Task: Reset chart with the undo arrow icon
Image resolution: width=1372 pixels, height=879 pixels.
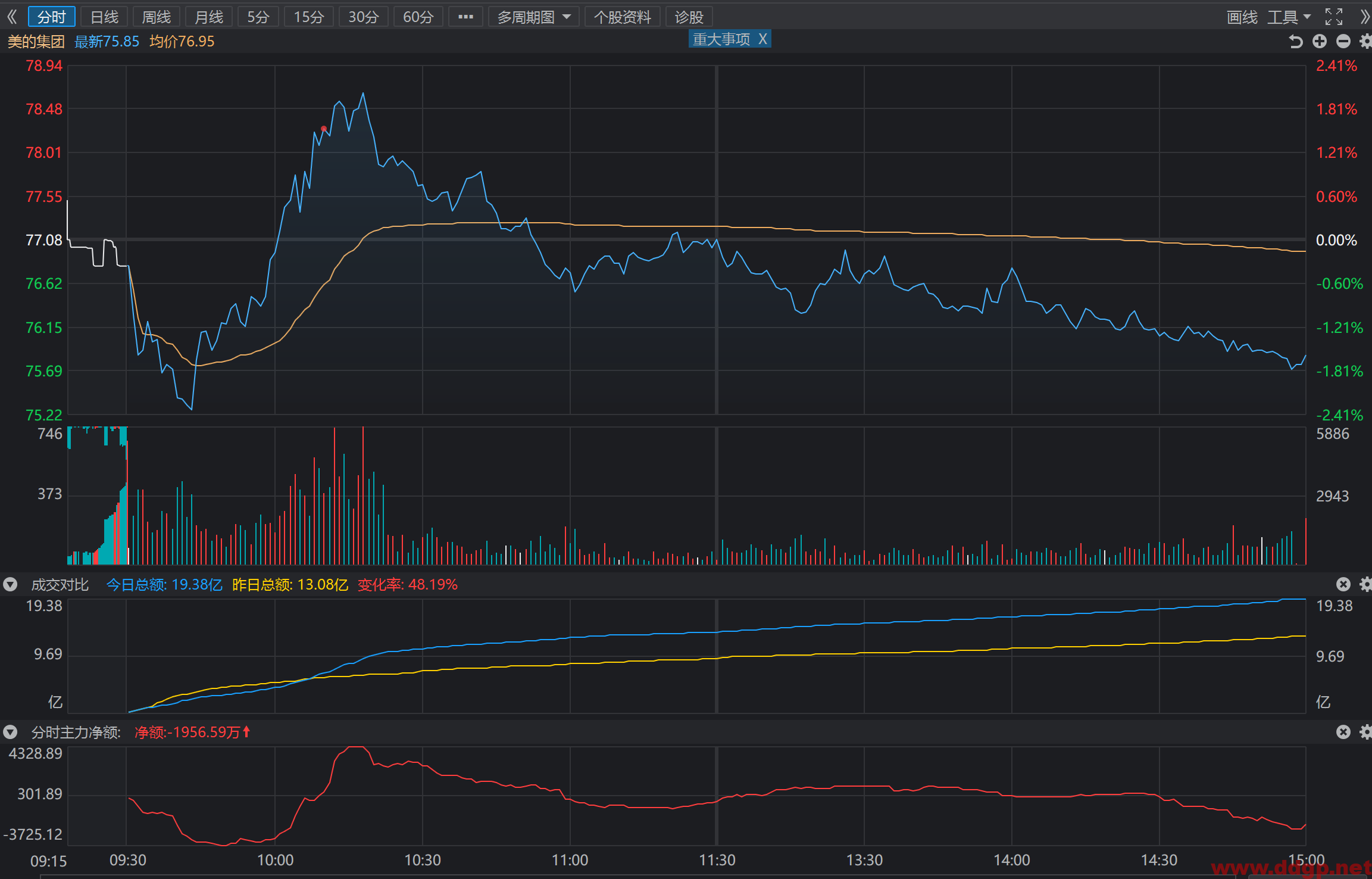Action: point(1295,41)
